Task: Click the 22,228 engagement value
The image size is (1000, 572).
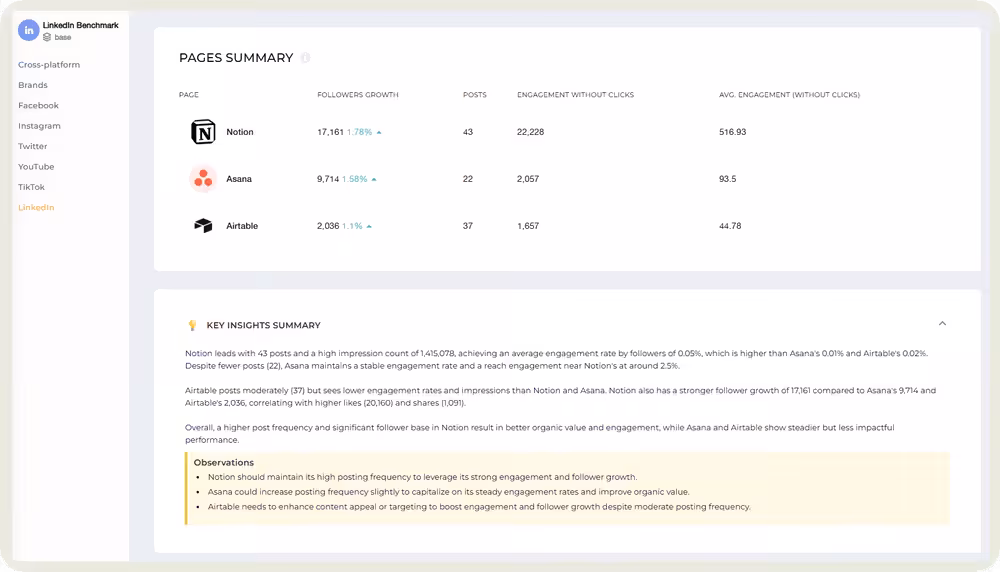Action: (x=531, y=132)
